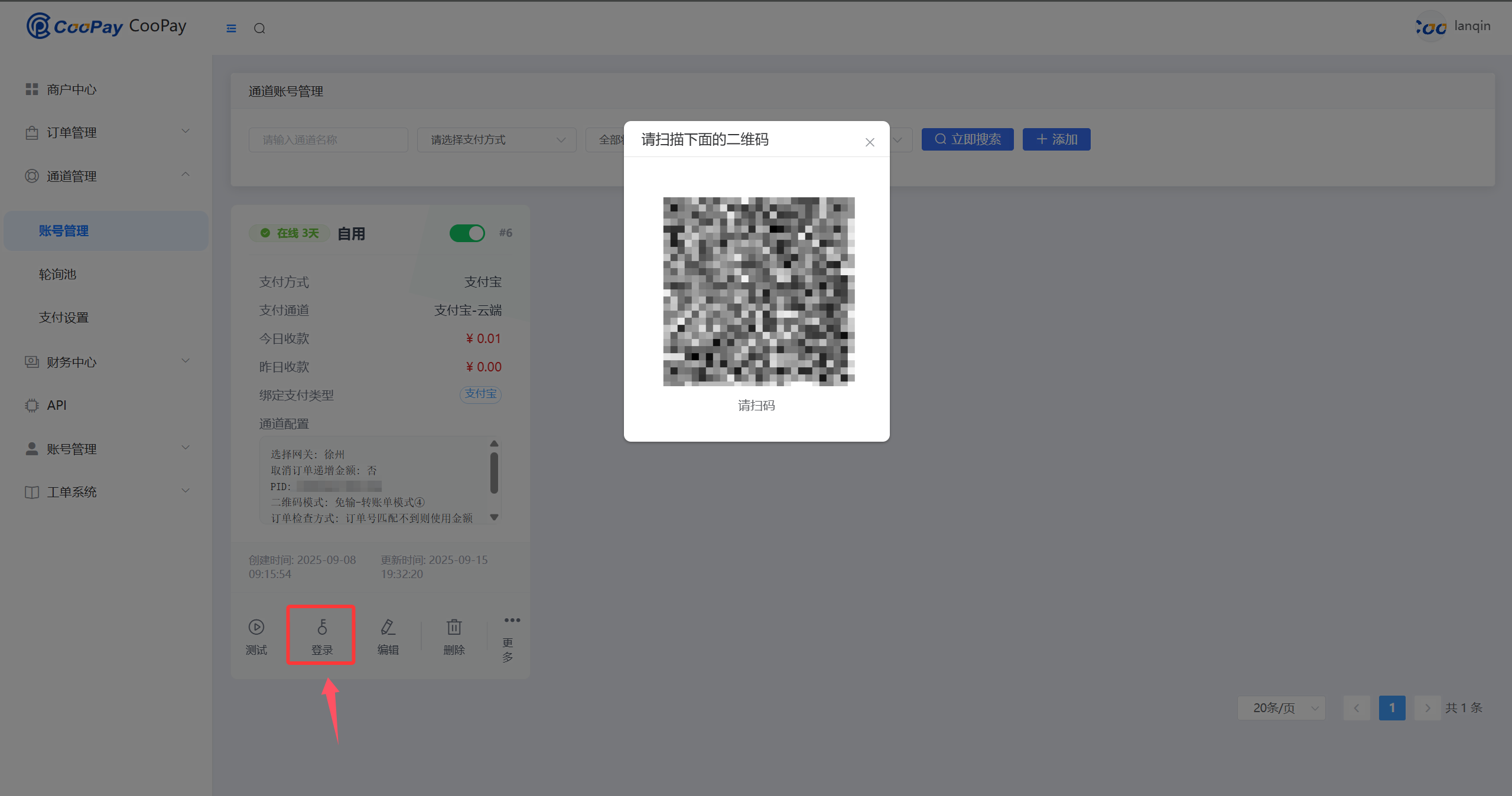The width and height of the screenshot is (1512, 796).
Task: Click the CooPay logo icon
Action: tap(38, 26)
